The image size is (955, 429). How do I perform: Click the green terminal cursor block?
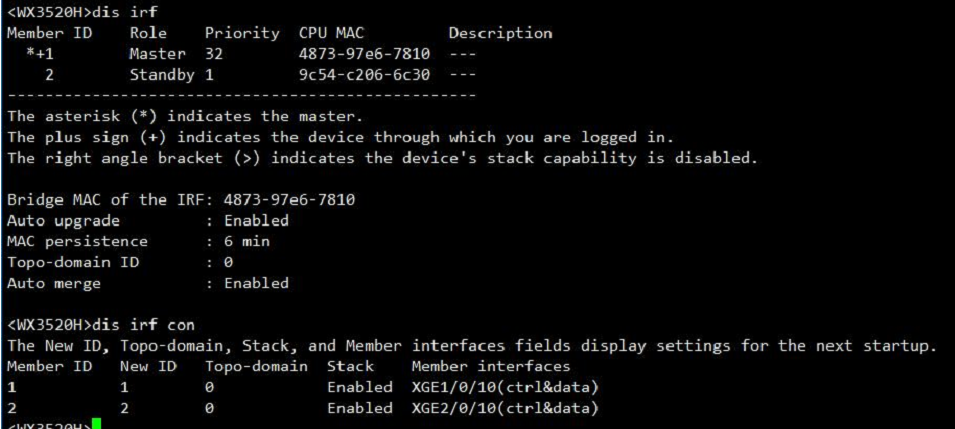pos(96,425)
